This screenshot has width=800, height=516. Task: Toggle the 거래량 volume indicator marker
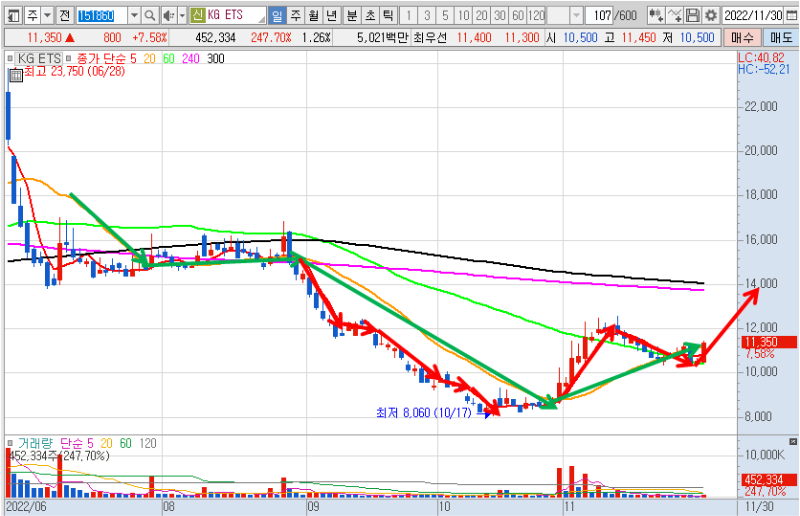[x=10, y=443]
